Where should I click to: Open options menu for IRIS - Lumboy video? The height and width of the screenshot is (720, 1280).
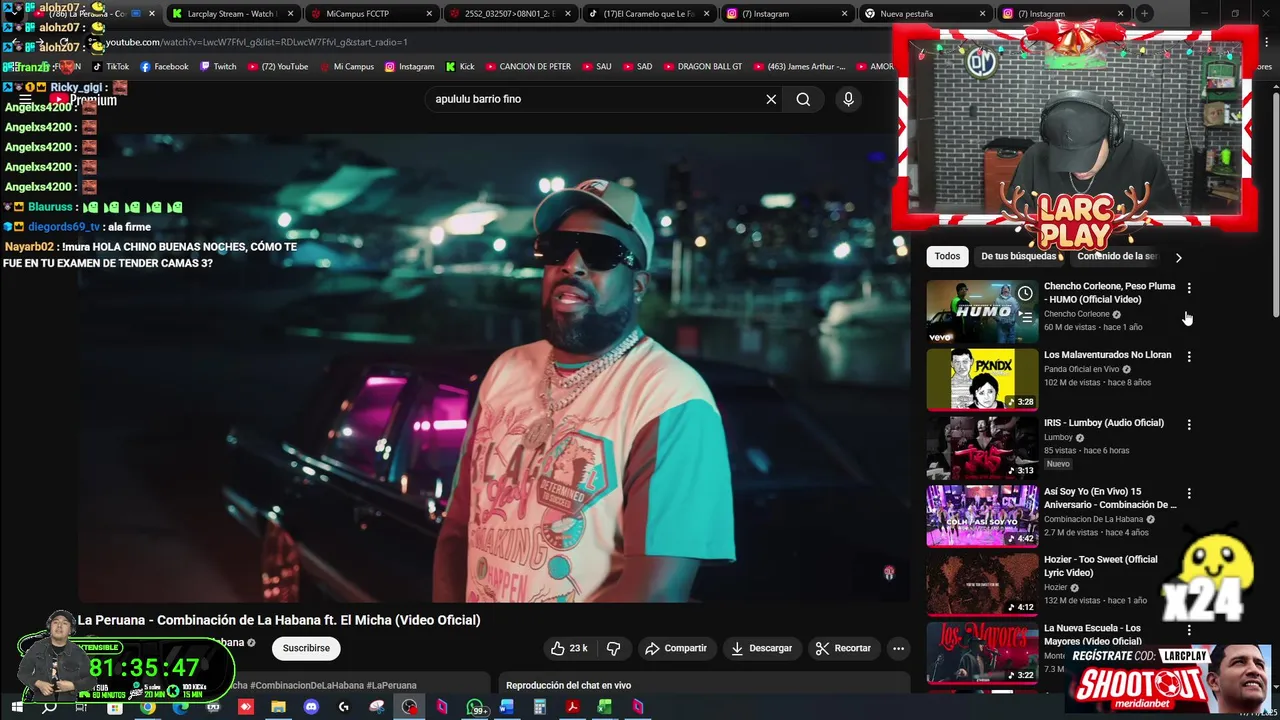(x=1189, y=425)
